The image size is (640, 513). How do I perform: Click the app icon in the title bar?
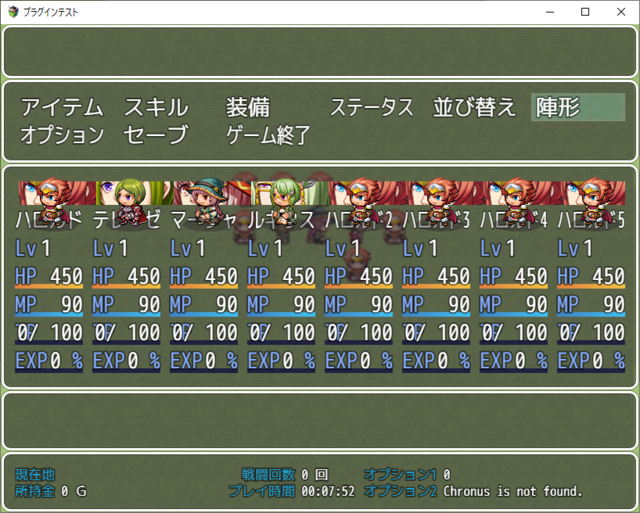(x=13, y=12)
